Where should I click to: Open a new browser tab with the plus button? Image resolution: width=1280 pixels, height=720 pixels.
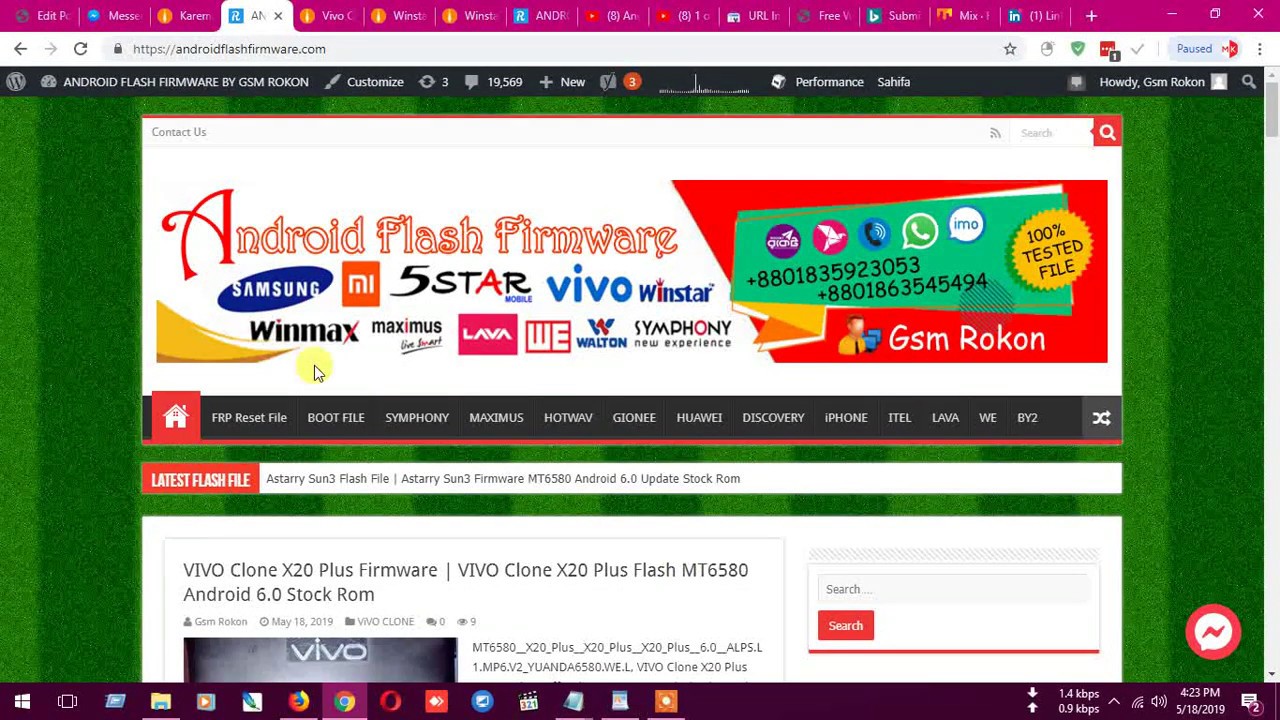(x=1091, y=16)
